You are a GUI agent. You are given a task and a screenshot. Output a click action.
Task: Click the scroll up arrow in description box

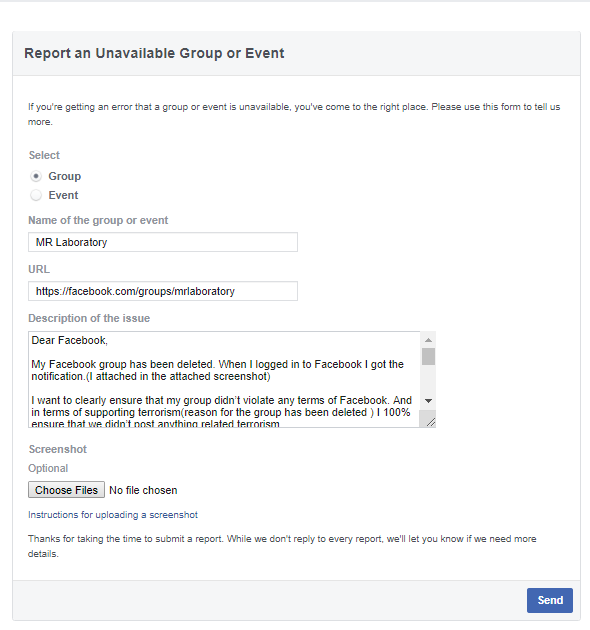(x=428, y=340)
